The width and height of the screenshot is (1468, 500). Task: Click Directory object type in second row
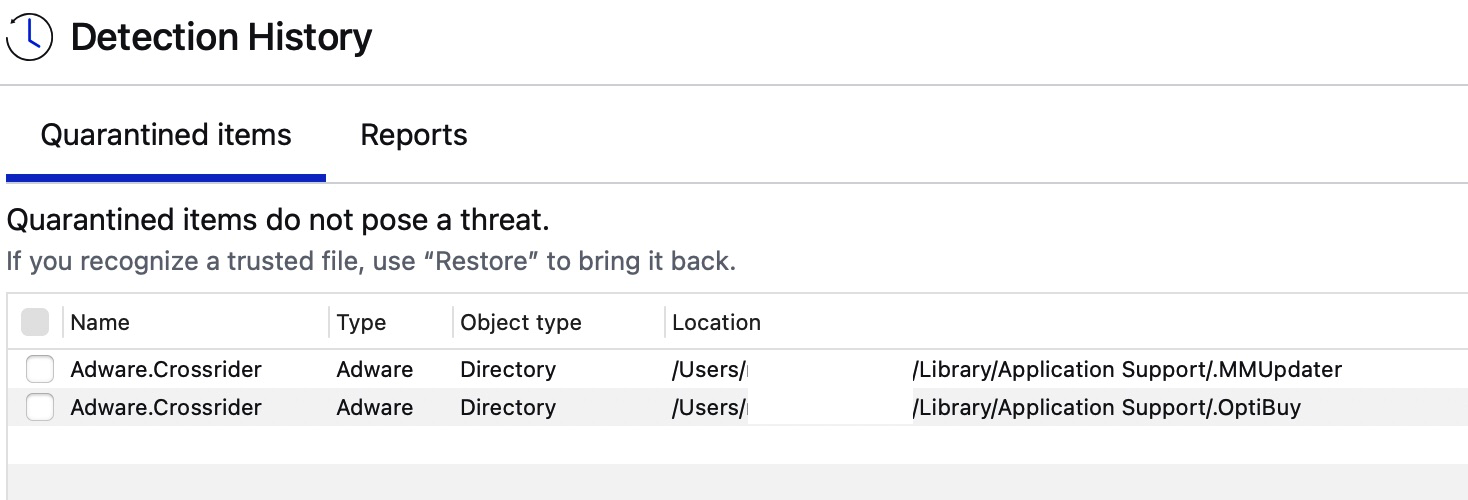[507, 408]
